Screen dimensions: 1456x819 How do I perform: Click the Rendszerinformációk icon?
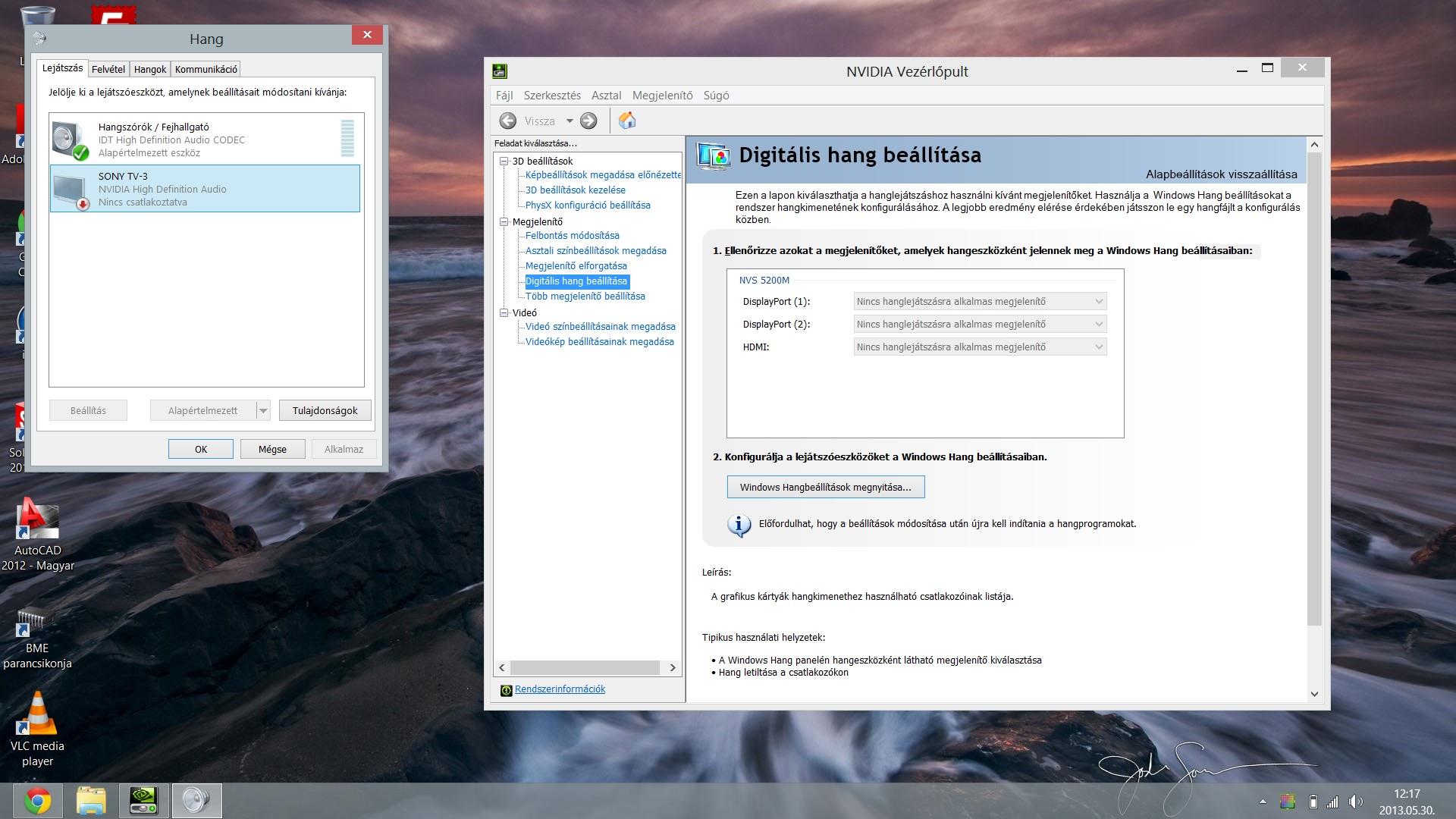pos(506,690)
